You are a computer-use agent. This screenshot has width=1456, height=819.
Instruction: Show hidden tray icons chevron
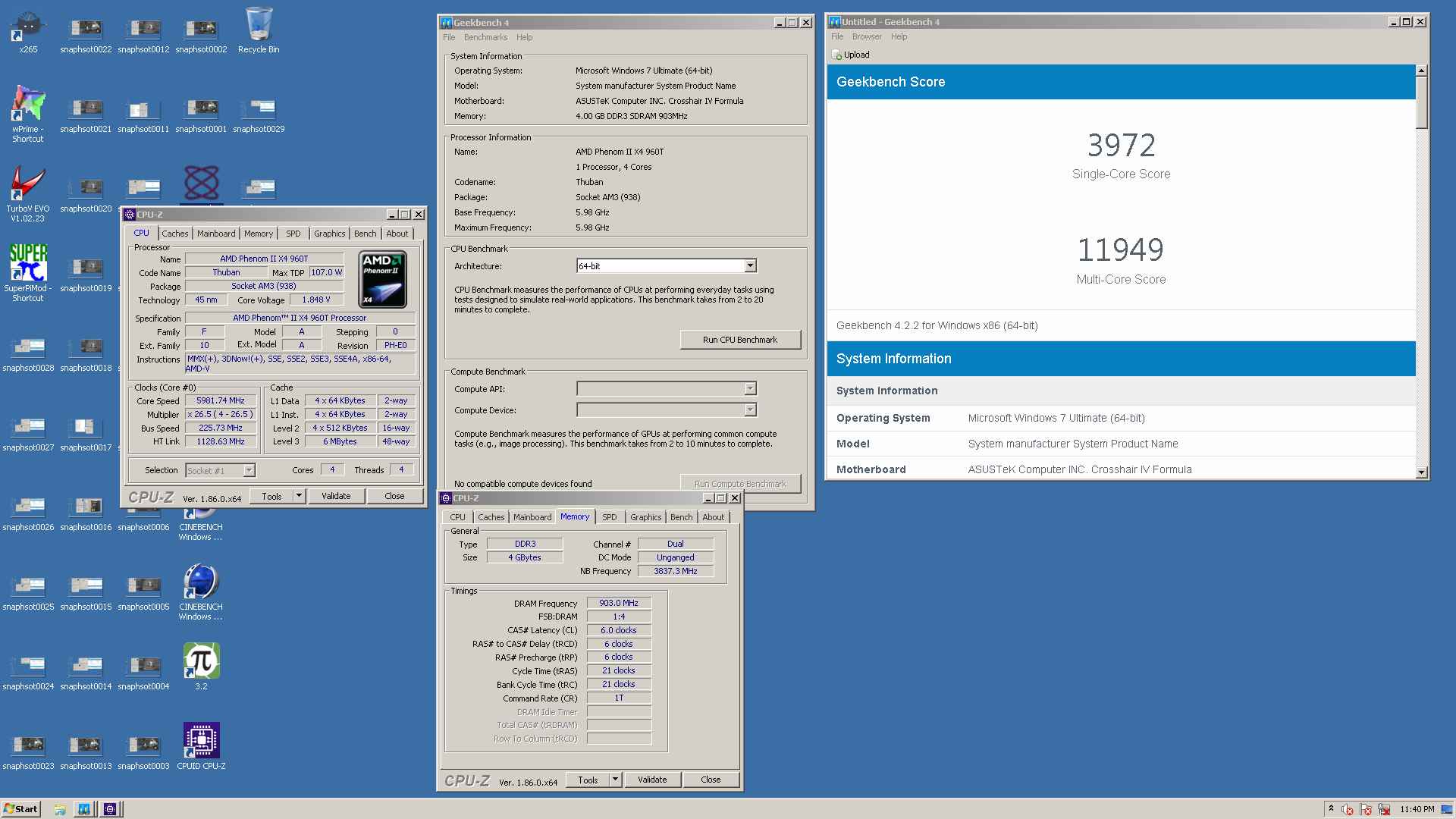[x=1331, y=808]
